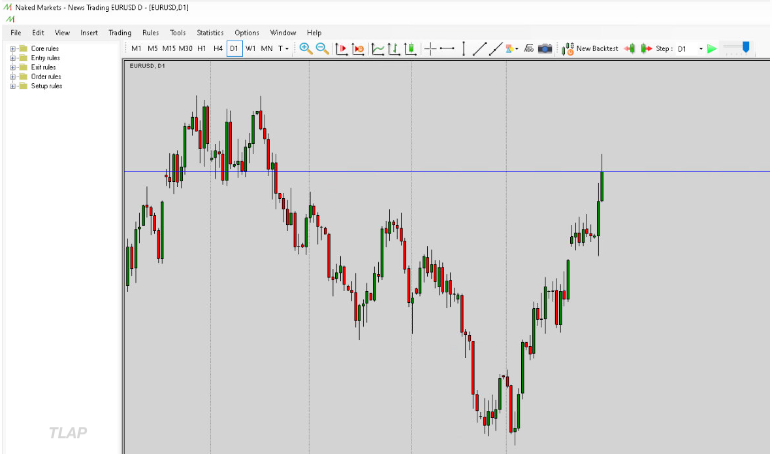The image size is (772, 456).
Task: Select the ray line tool
Action: 495,49
